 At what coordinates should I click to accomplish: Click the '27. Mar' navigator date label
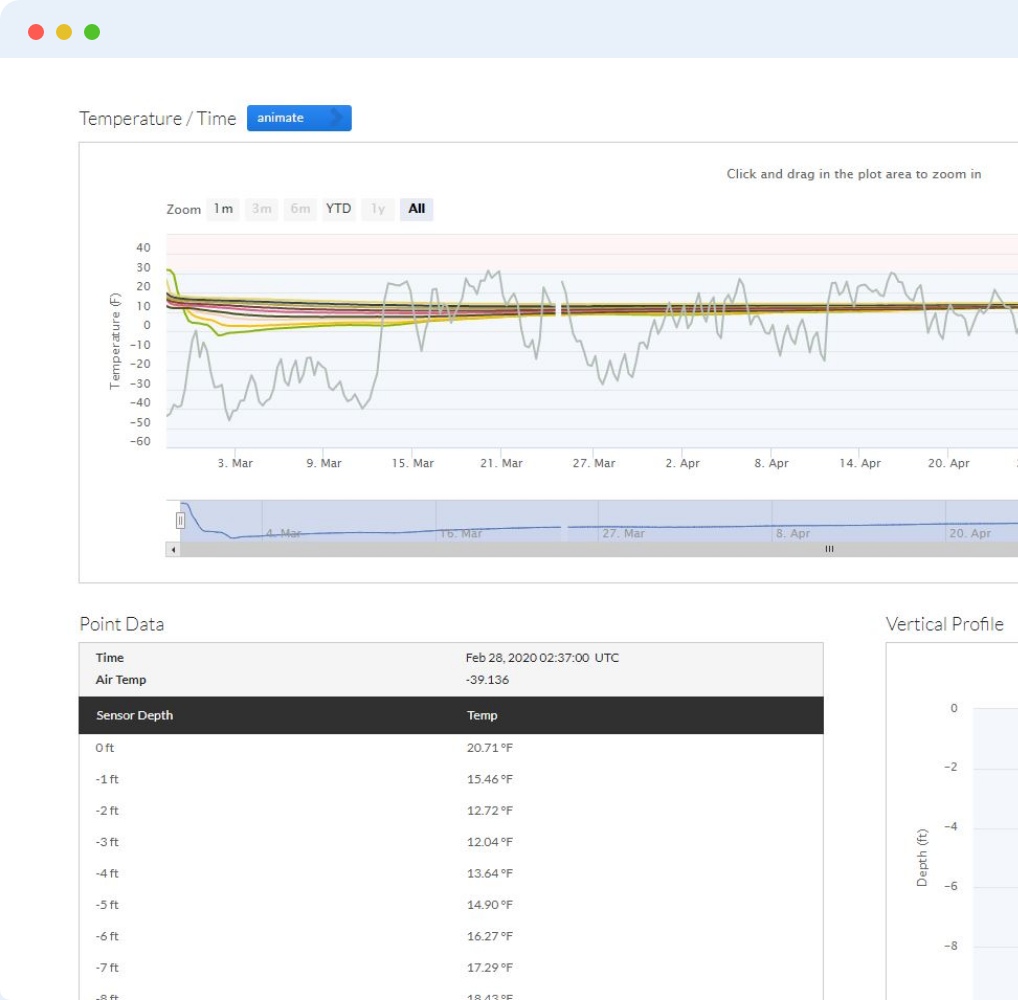click(623, 533)
